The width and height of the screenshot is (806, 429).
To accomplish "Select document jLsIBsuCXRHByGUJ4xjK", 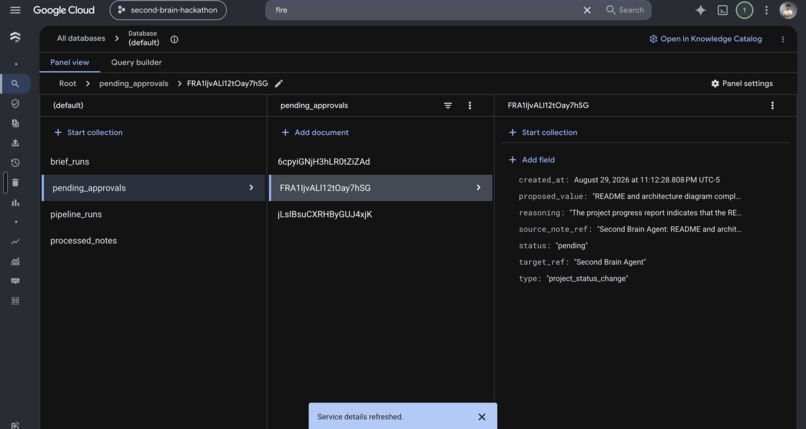I will 380,214.
